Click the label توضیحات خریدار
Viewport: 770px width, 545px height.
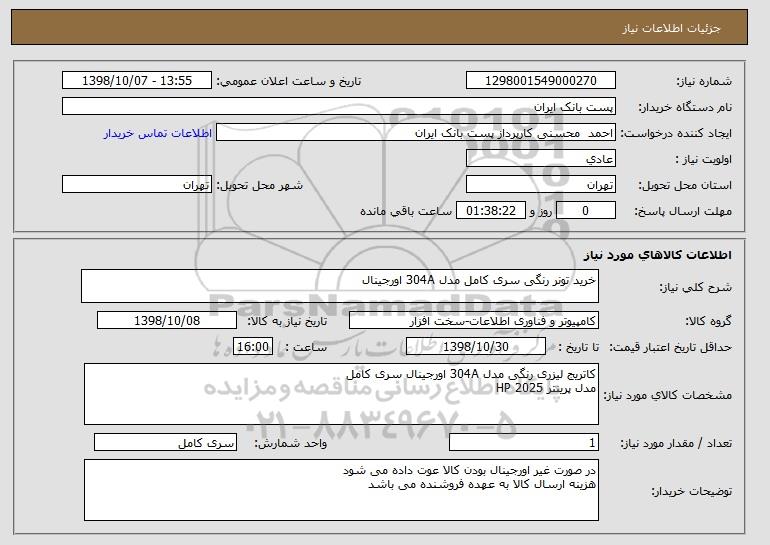coord(691,491)
